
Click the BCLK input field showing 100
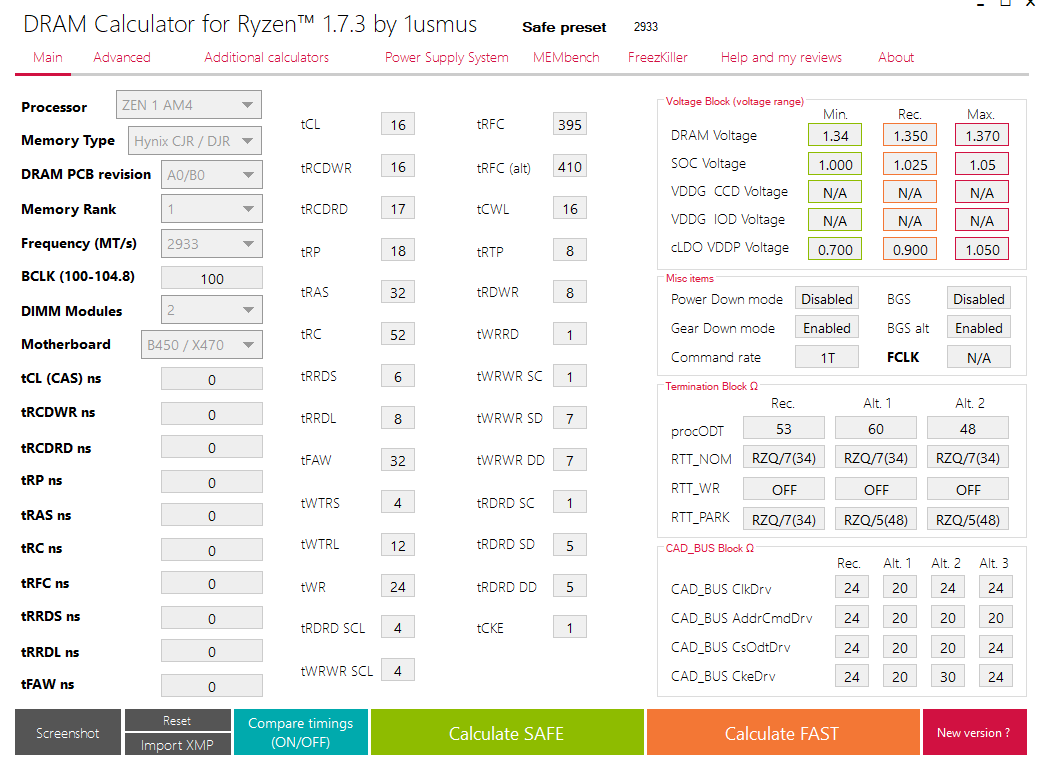[x=211, y=278]
